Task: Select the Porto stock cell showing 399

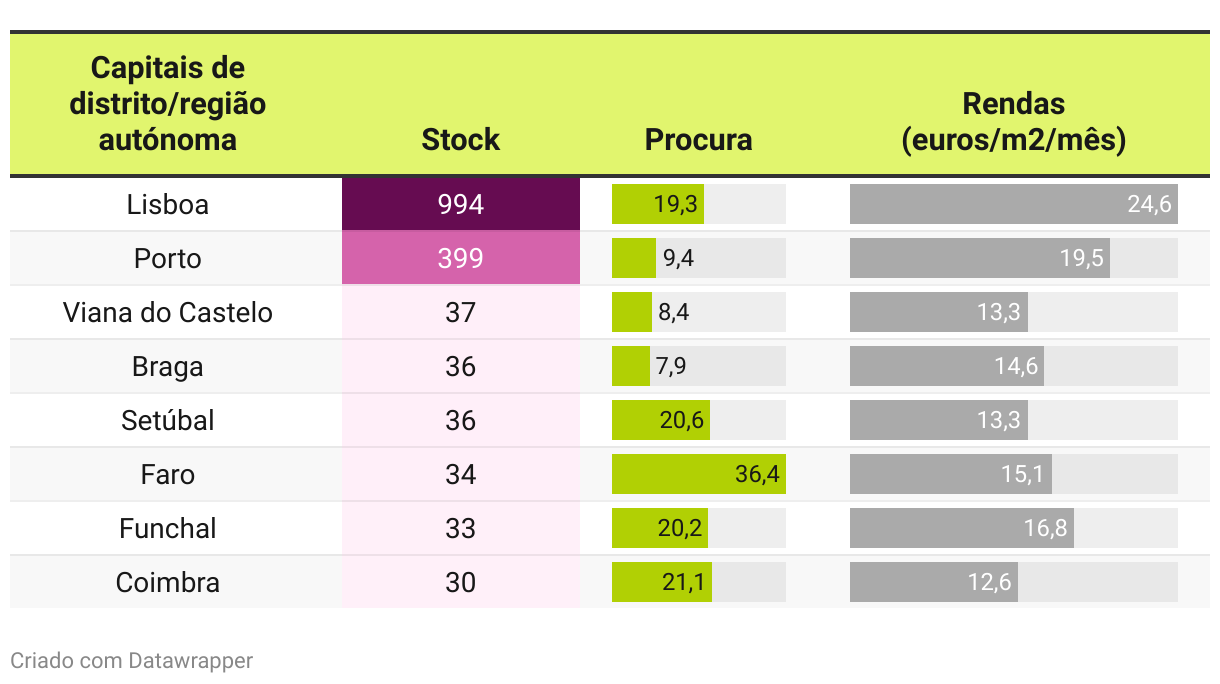Action: tap(460, 259)
